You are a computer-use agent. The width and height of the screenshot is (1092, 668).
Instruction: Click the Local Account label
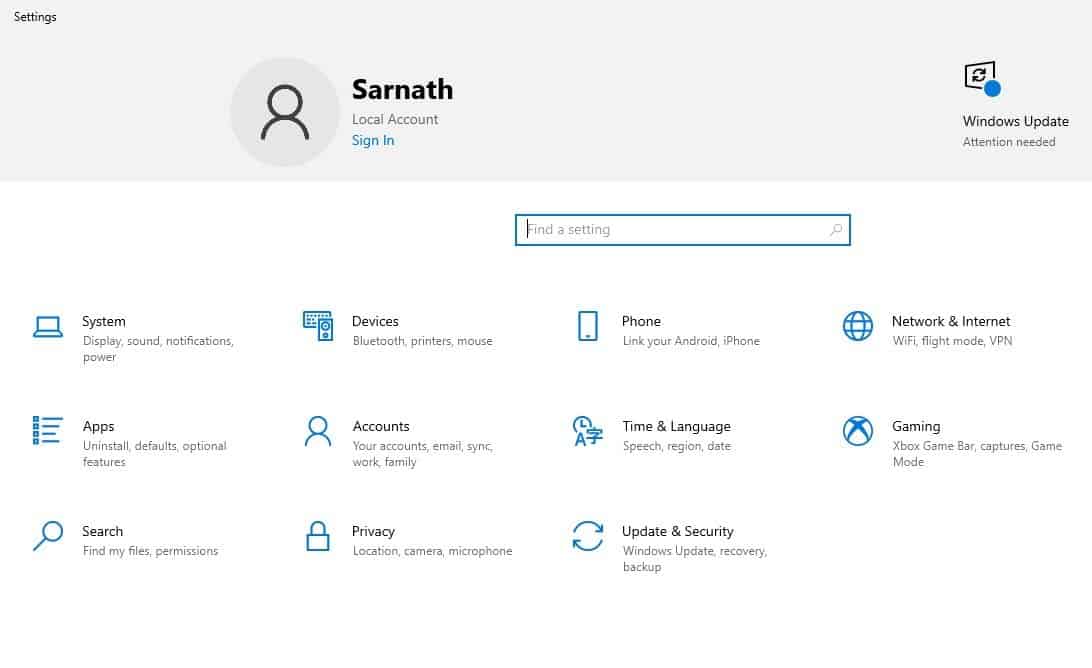click(x=395, y=118)
